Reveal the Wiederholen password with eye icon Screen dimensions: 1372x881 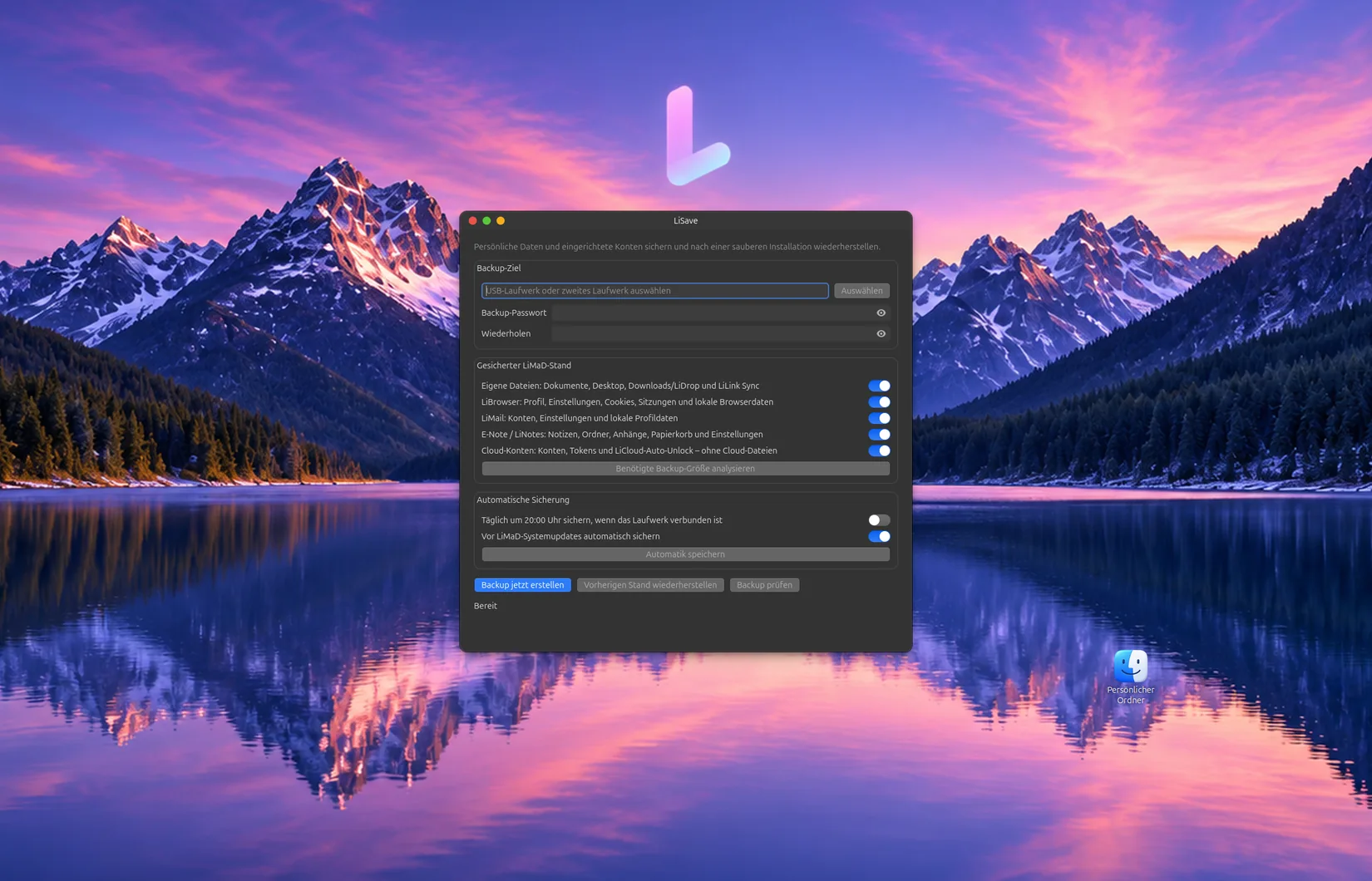click(x=881, y=334)
